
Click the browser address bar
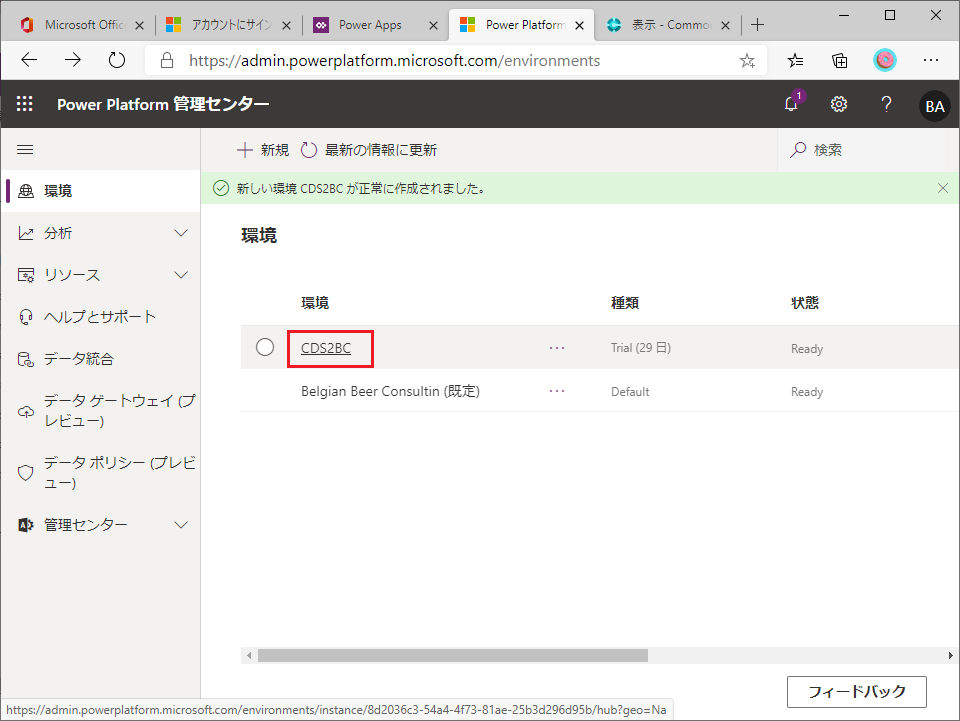tap(456, 60)
